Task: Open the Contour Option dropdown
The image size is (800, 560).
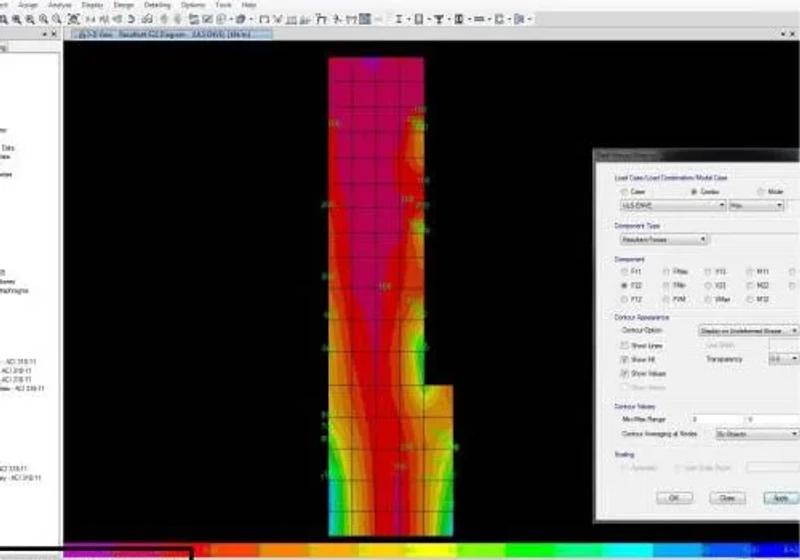Action: [748, 330]
